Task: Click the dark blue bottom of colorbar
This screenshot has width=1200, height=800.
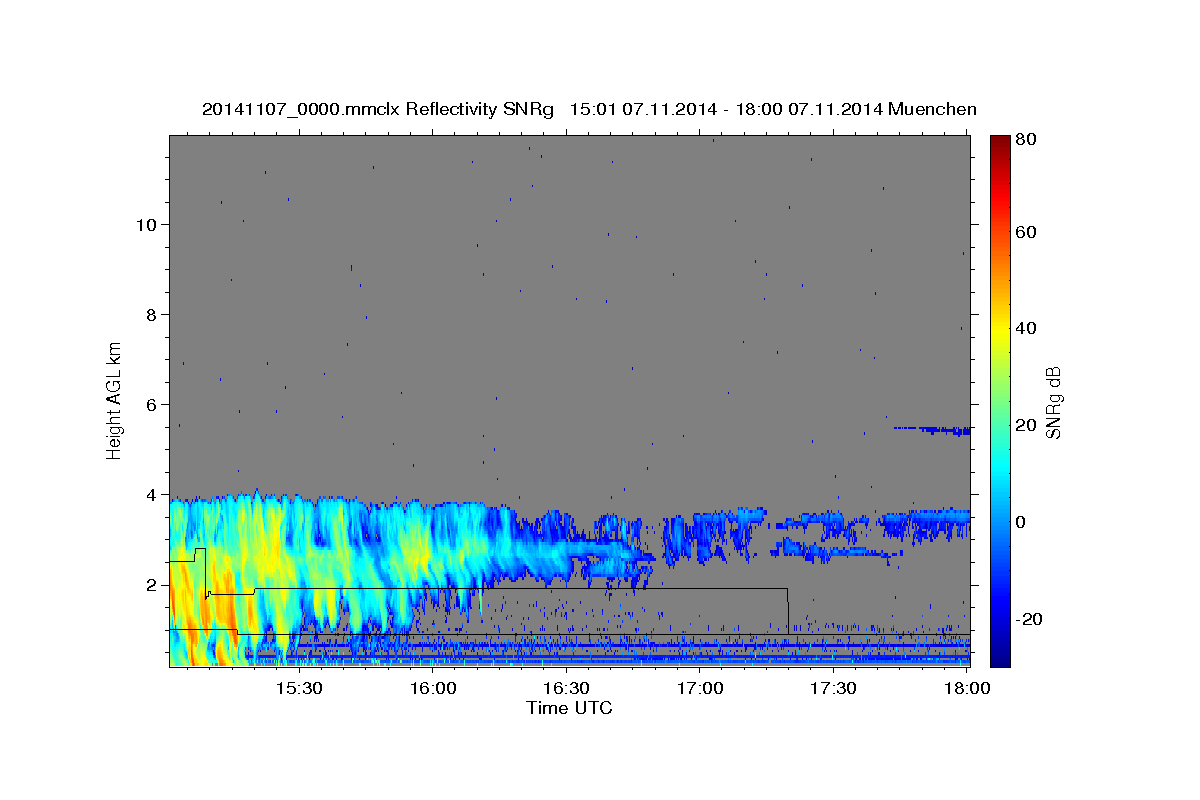Action: 1000,655
